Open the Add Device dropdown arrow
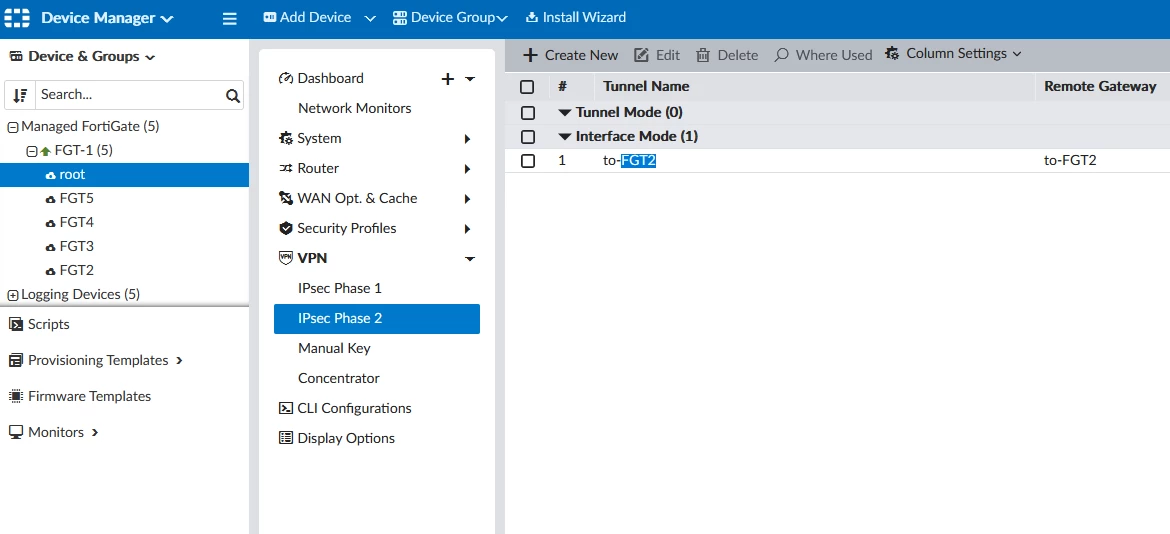 (370, 19)
